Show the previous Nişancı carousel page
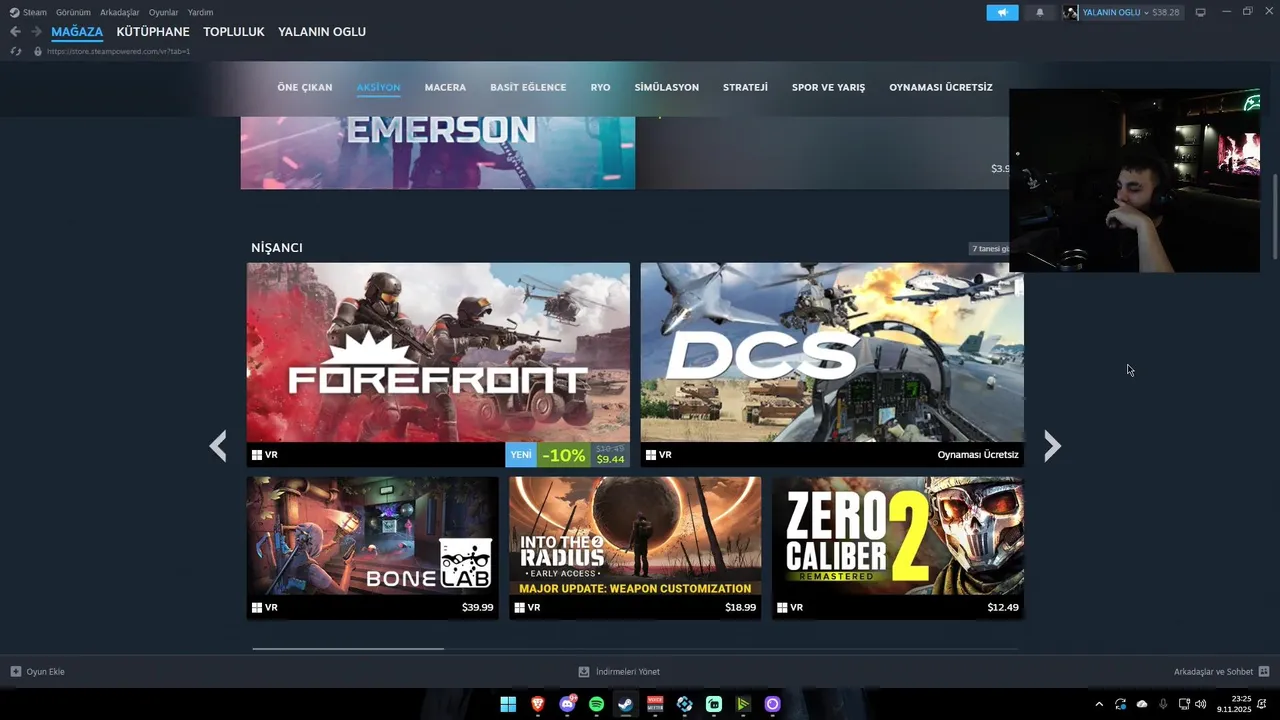This screenshot has height=720, width=1280. 217,446
